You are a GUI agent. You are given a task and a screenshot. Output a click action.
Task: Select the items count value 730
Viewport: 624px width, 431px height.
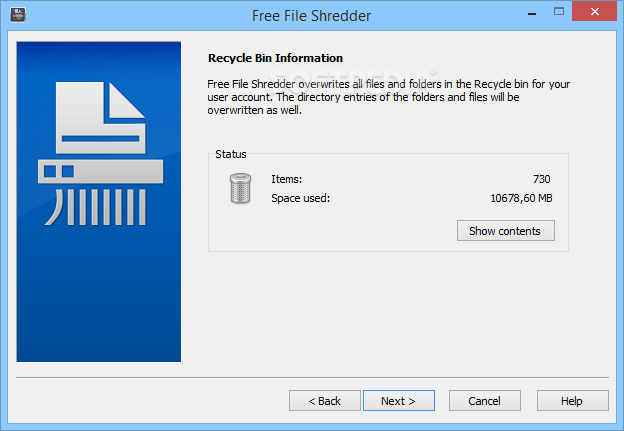[x=542, y=179]
